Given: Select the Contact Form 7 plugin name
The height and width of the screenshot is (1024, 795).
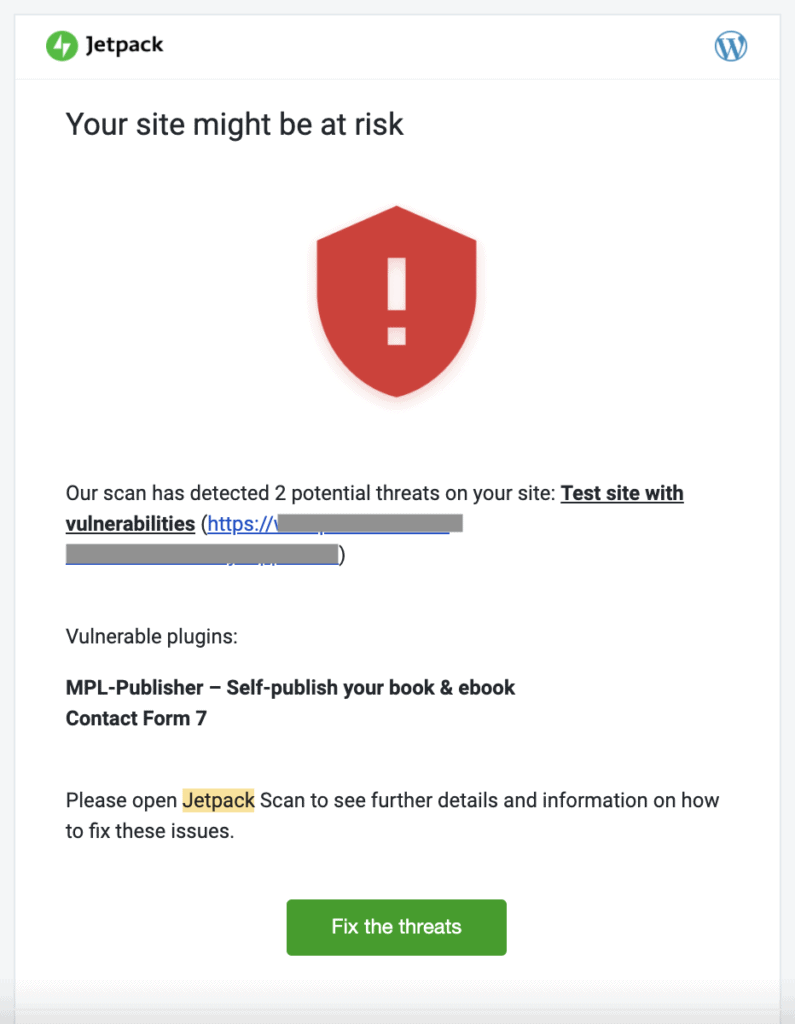Looking at the screenshot, I should click(136, 718).
